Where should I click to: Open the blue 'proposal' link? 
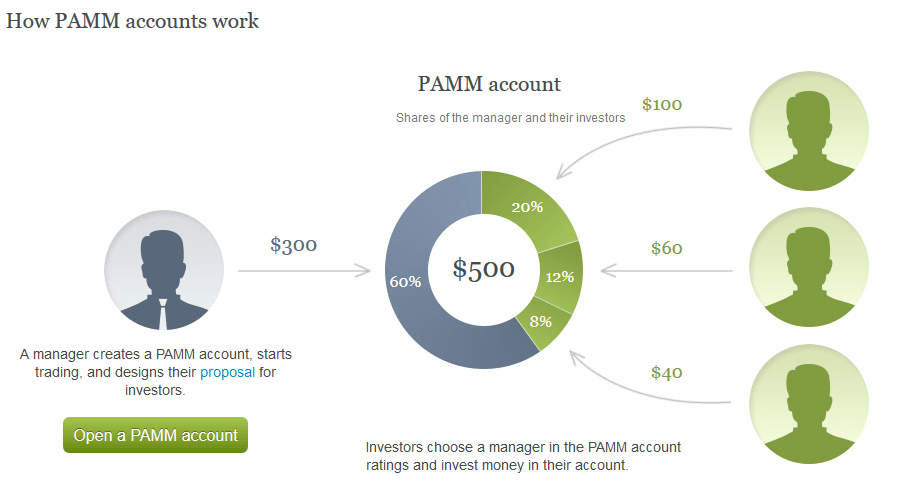[227, 372]
